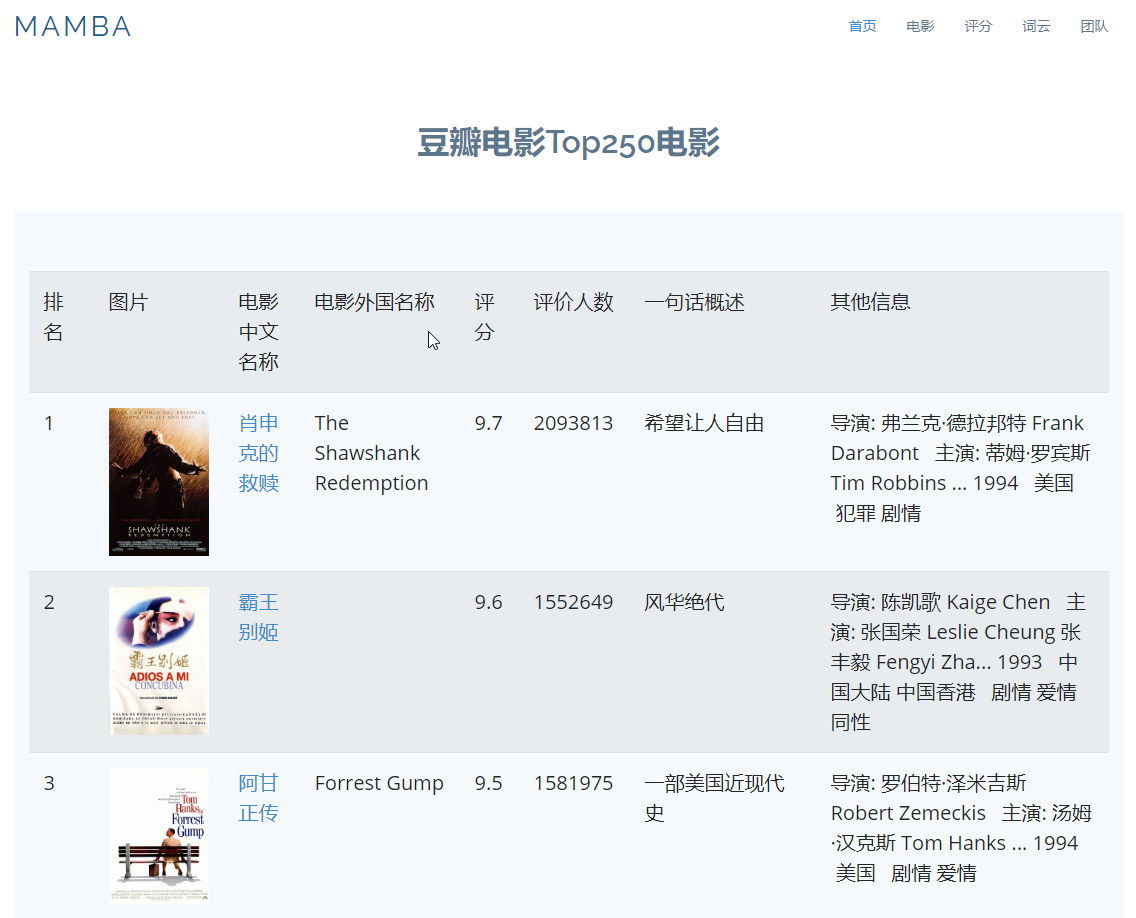Open the 首页 nav item
The height and width of the screenshot is (918, 1136).
(x=862, y=26)
